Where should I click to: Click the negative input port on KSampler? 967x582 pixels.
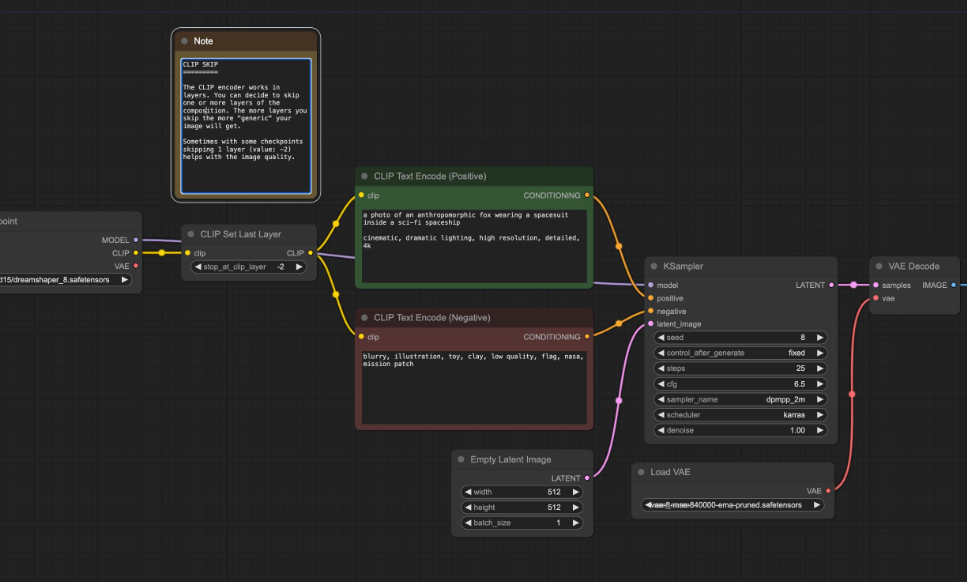(x=651, y=311)
